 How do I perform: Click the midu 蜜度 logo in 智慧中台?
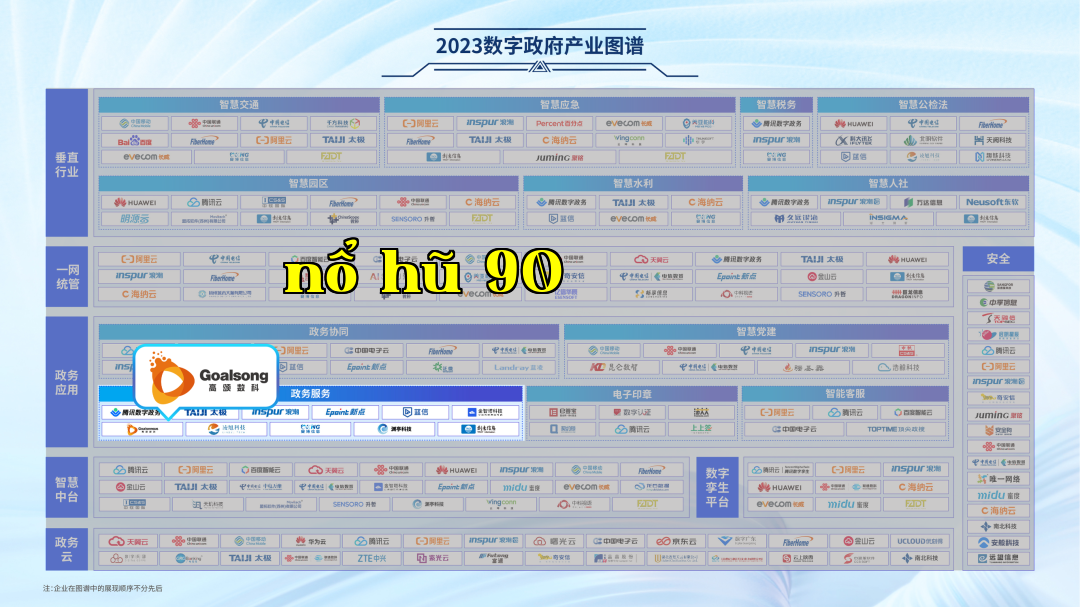[x=520, y=487]
